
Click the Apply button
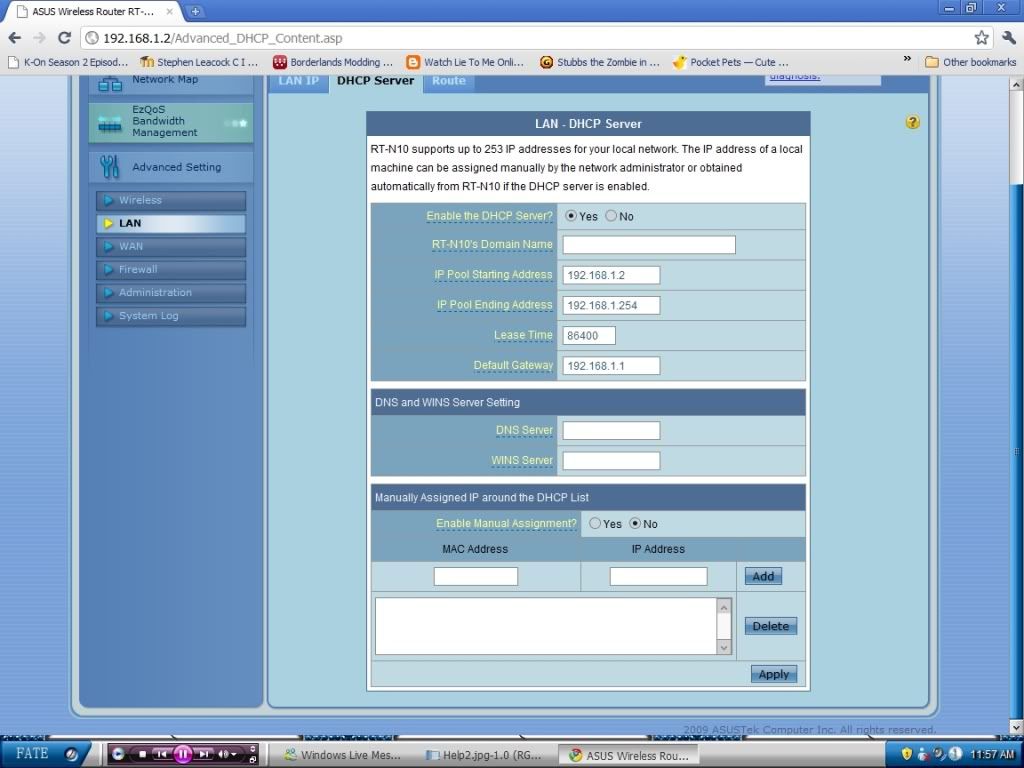(773, 674)
